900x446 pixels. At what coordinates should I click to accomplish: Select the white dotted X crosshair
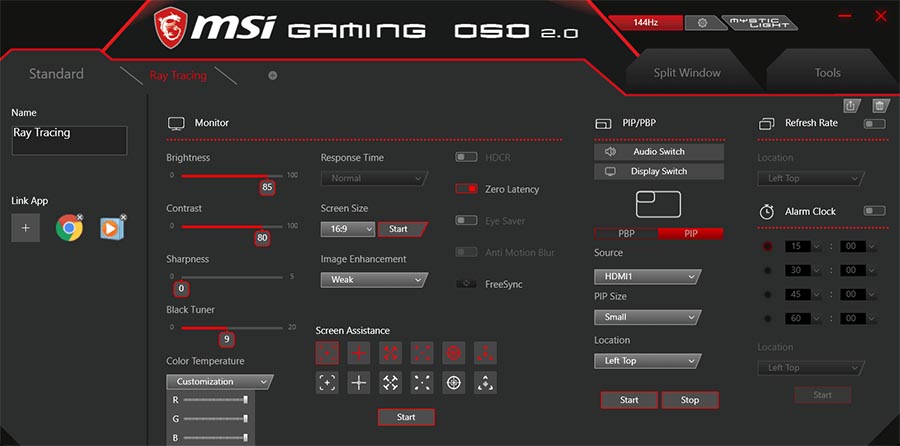[422, 383]
